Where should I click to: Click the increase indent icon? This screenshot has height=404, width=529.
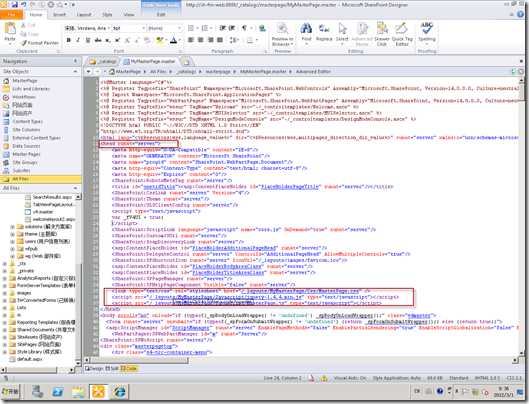click(232, 28)
